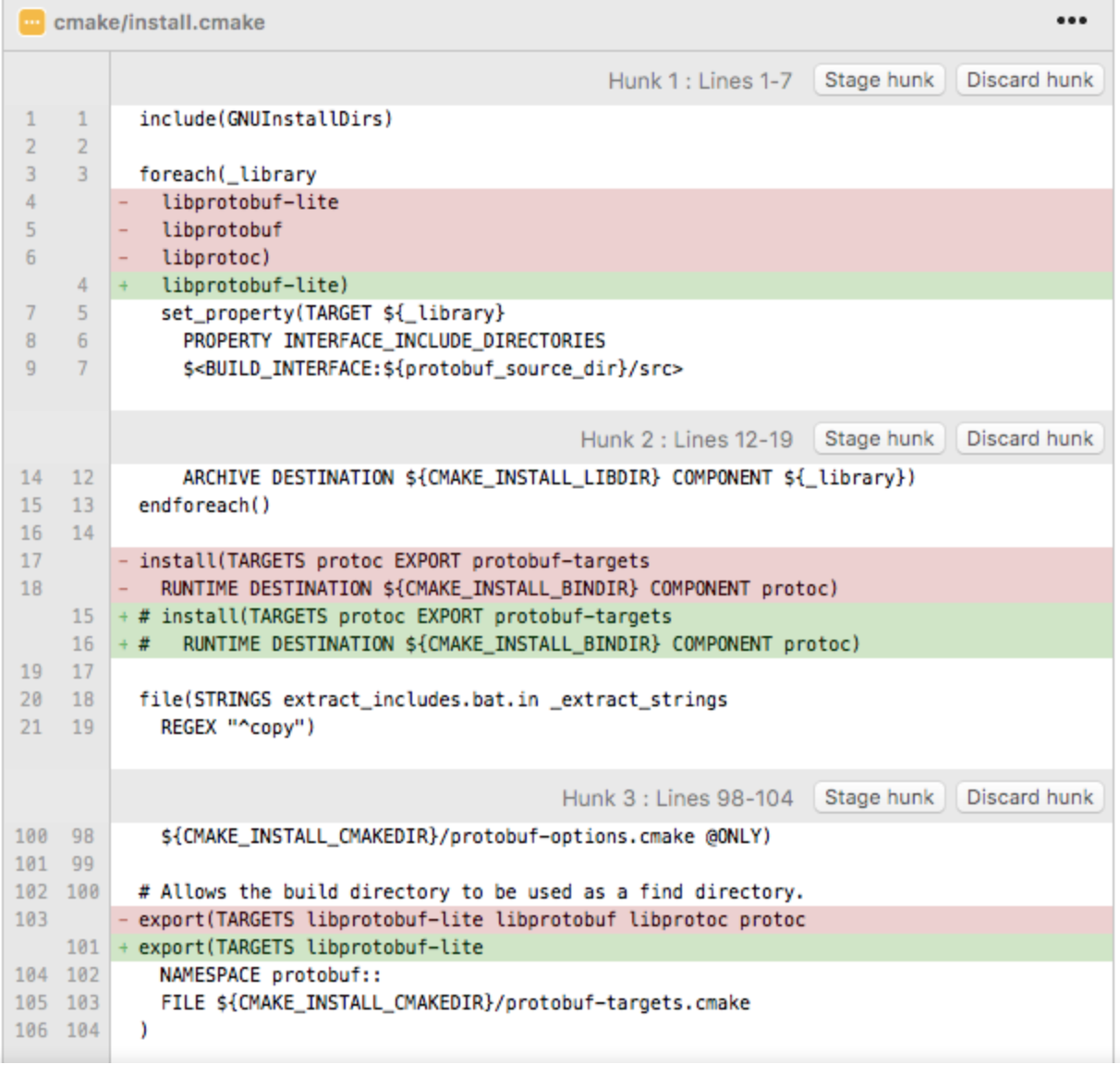Select the include(GNUInstallDirs) line
The height and width of the screenshot is (1065, 1120).
coord(611,119)
